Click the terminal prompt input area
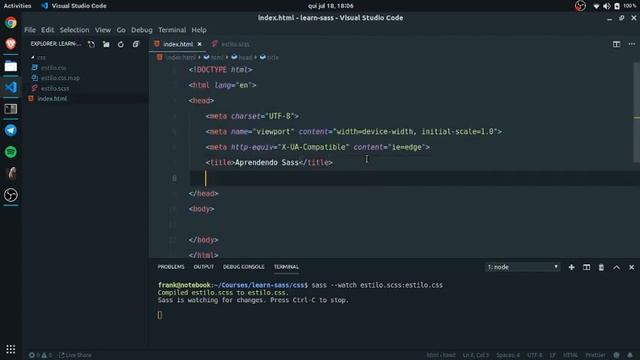The width and height of the screenshot is (640, 360). point(160,315)
